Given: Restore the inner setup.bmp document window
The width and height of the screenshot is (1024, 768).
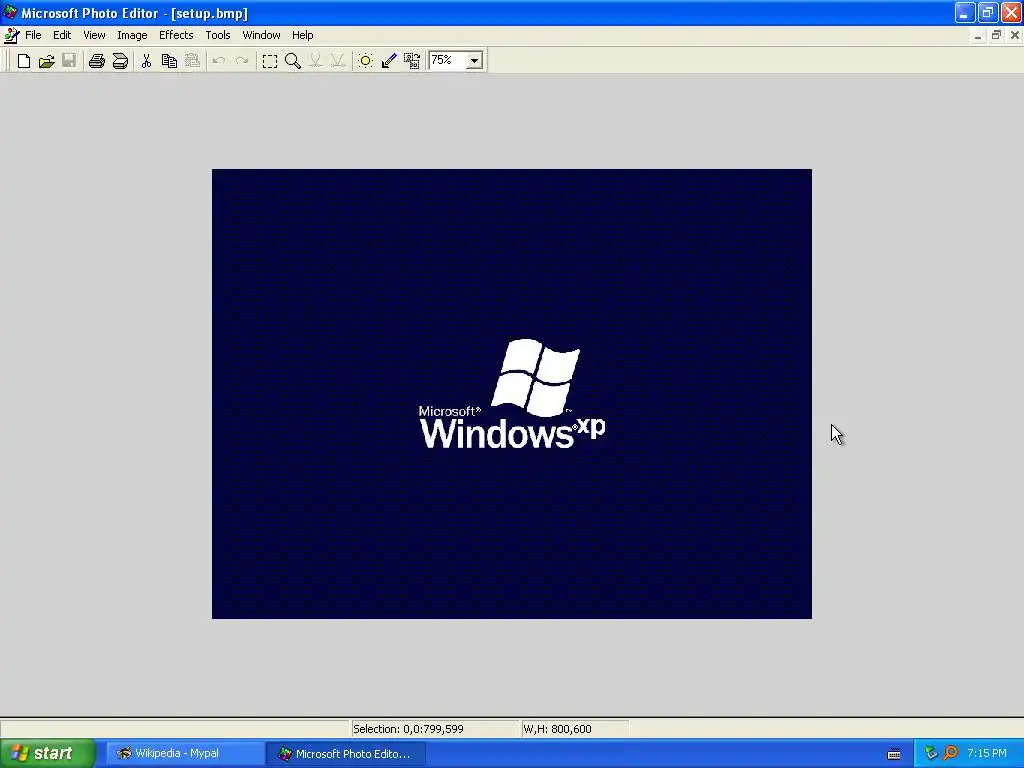Looking at the screenshot, I should click(996, 35).
